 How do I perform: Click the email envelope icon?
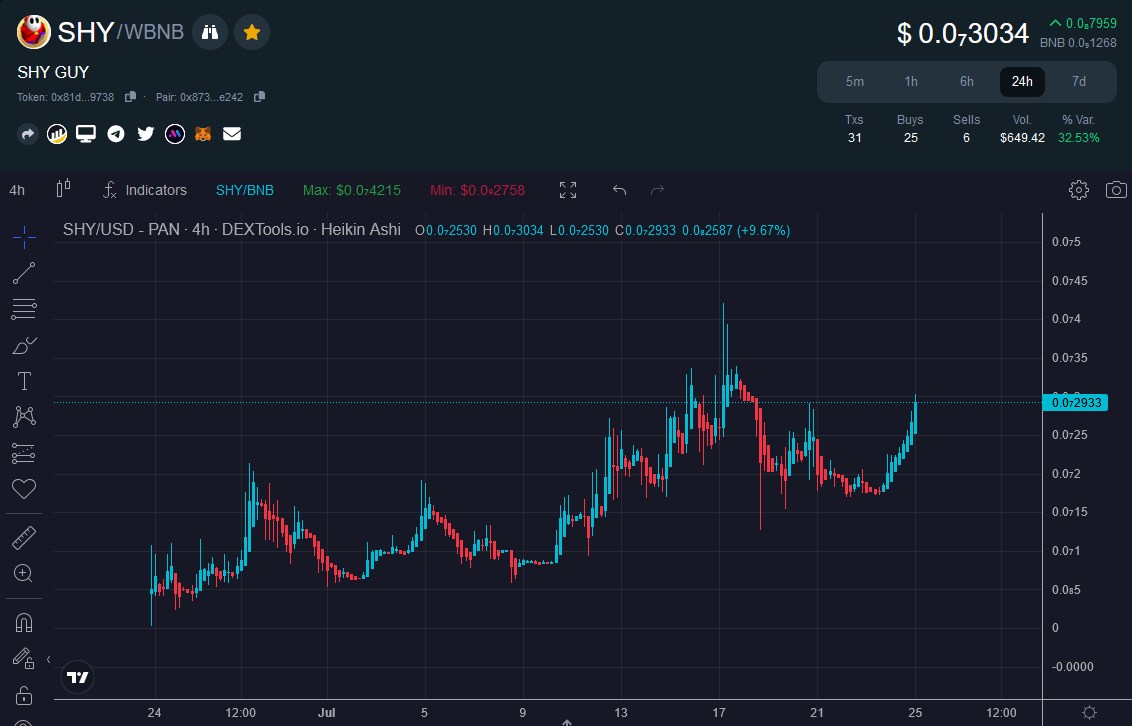[232, 134]
